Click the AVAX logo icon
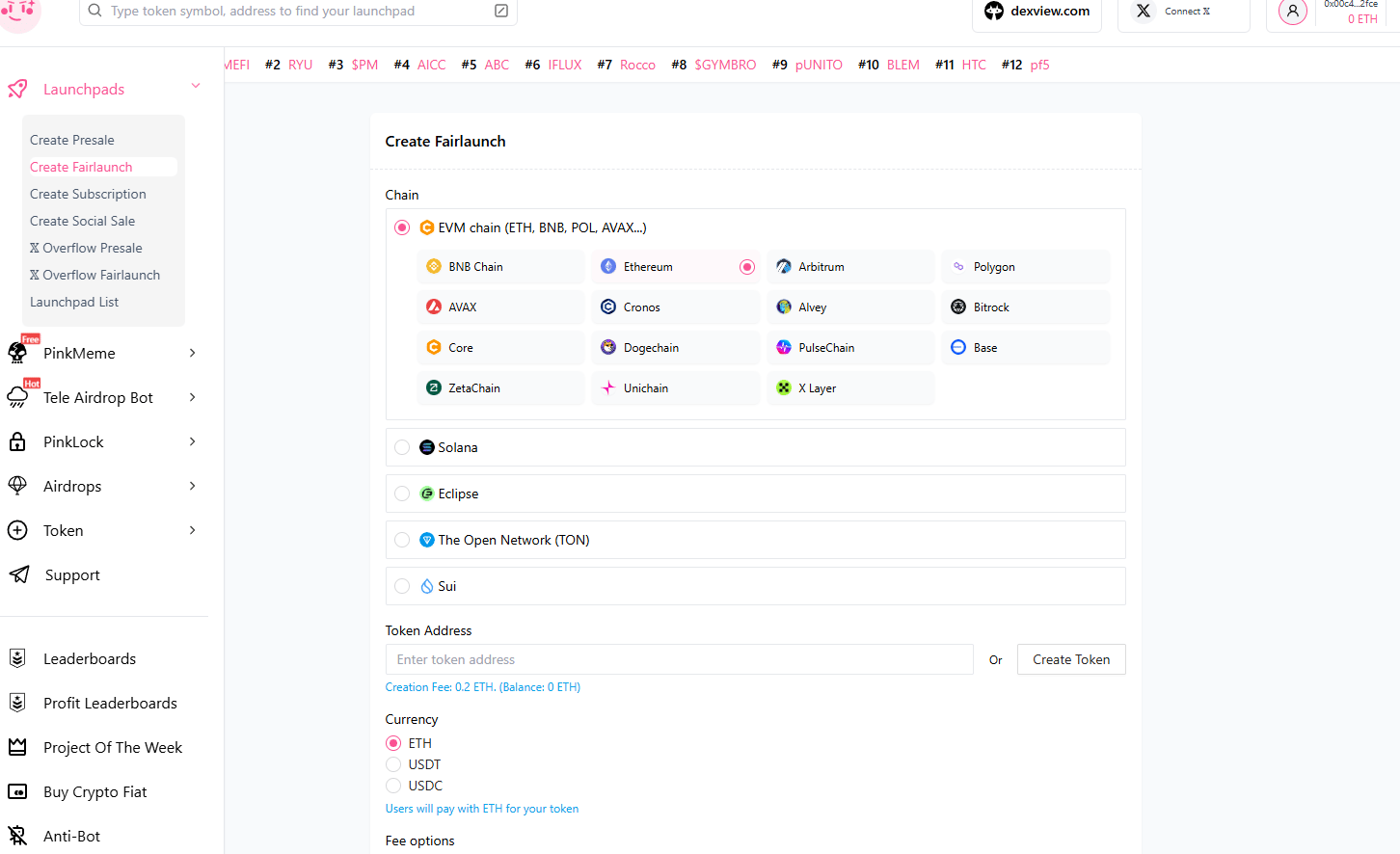 click(x=434, y=307)
